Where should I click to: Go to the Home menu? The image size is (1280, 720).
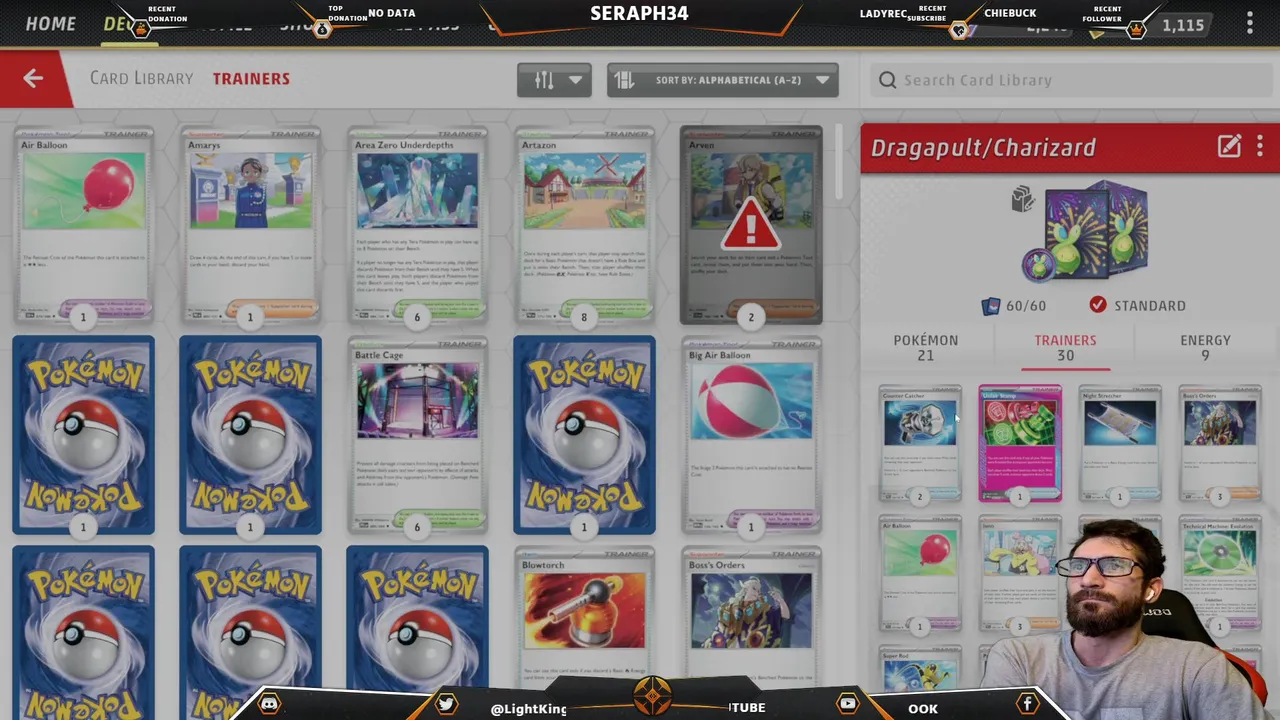point(50,23)
